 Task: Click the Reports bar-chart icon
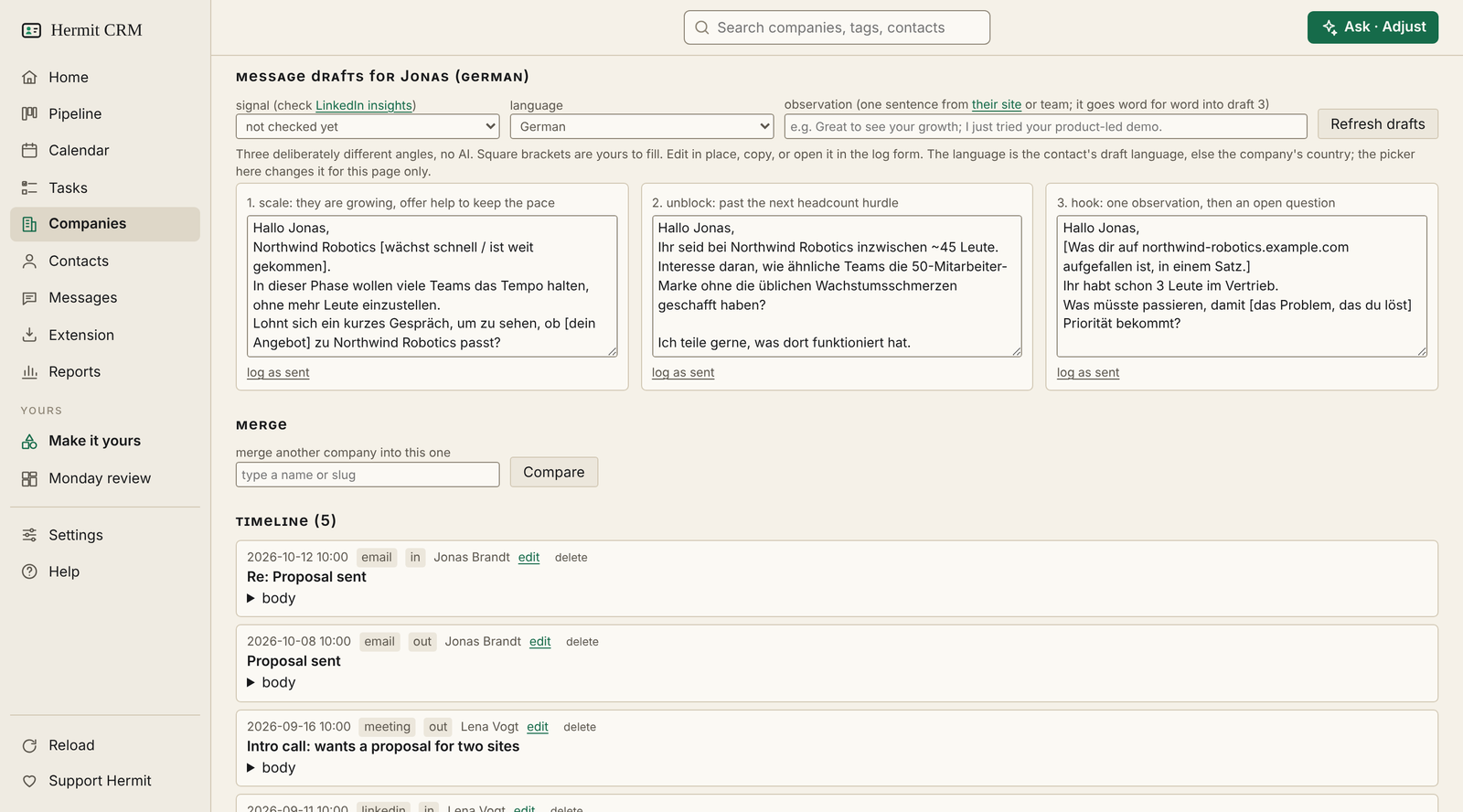point(29,371)
